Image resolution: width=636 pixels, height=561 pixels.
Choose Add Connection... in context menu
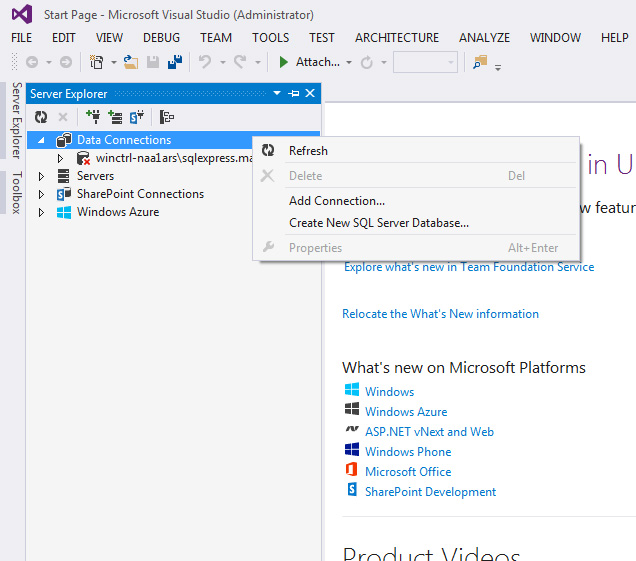416,201
